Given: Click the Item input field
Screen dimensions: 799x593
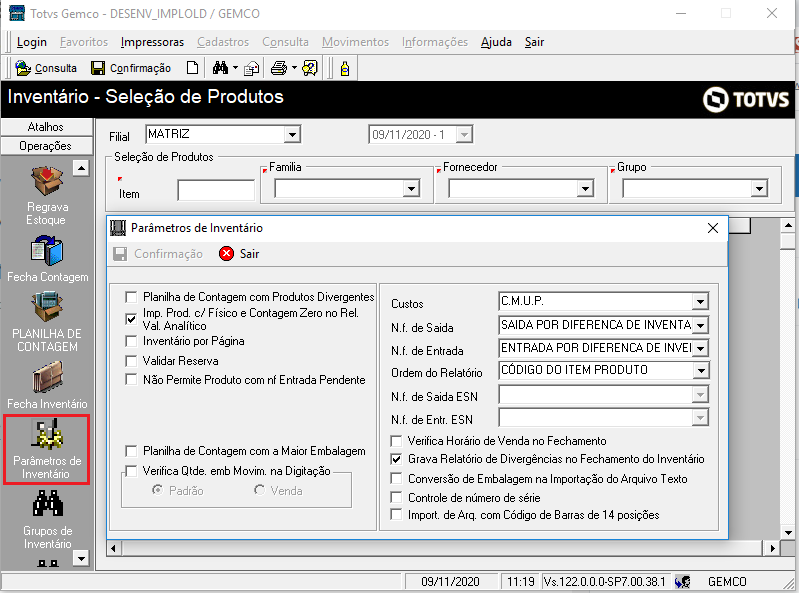Looking at the screenshot, I should (x=216, y=190).
